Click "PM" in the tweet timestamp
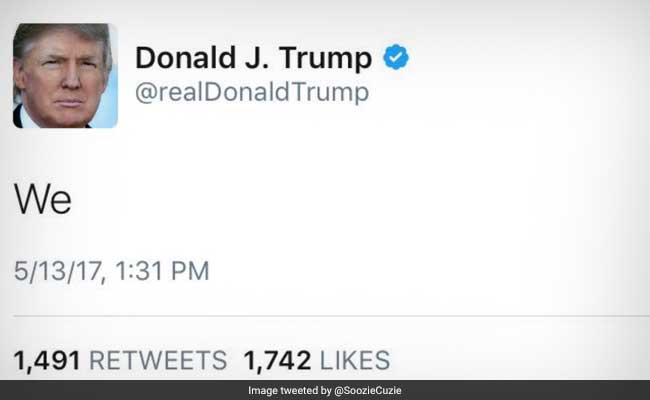Screen dimensions: 650x400 pyautogui.click(x=190, y=270)
